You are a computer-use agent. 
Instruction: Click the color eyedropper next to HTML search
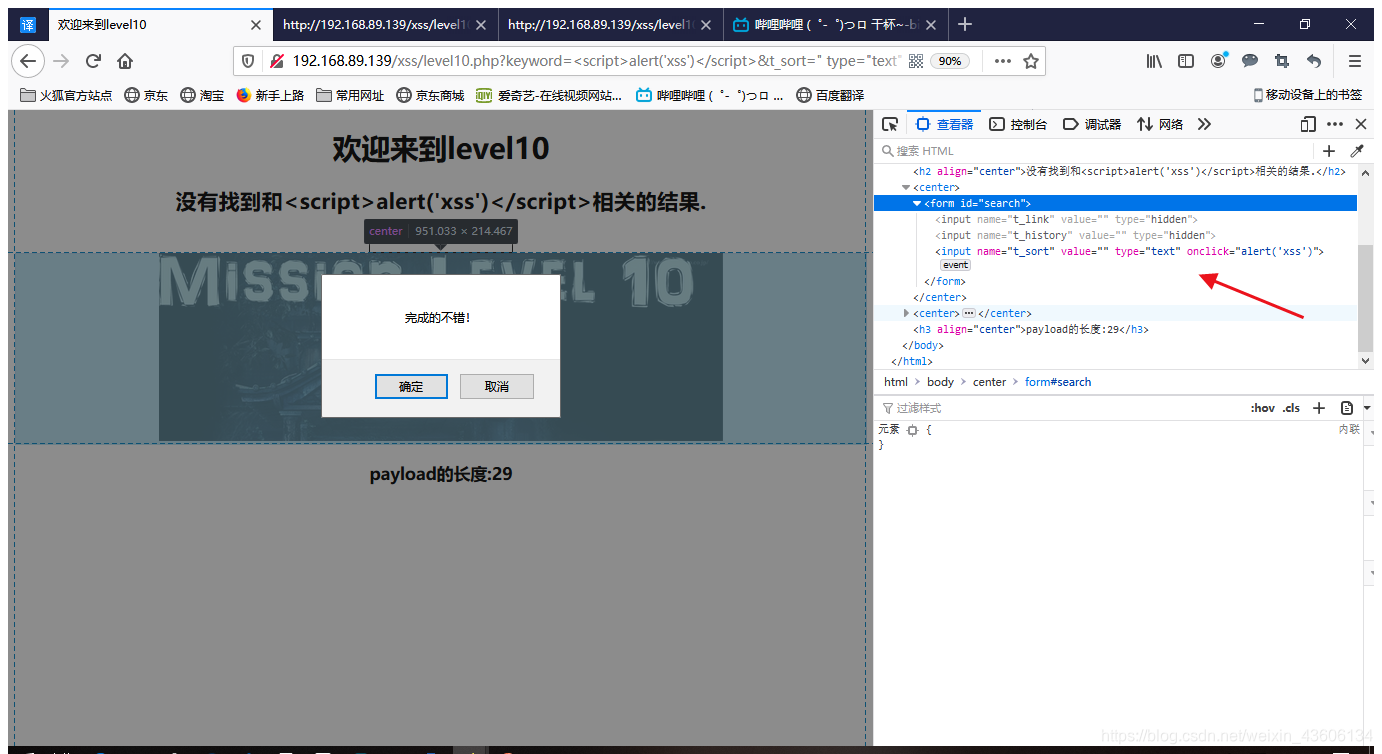(1356, 150)
